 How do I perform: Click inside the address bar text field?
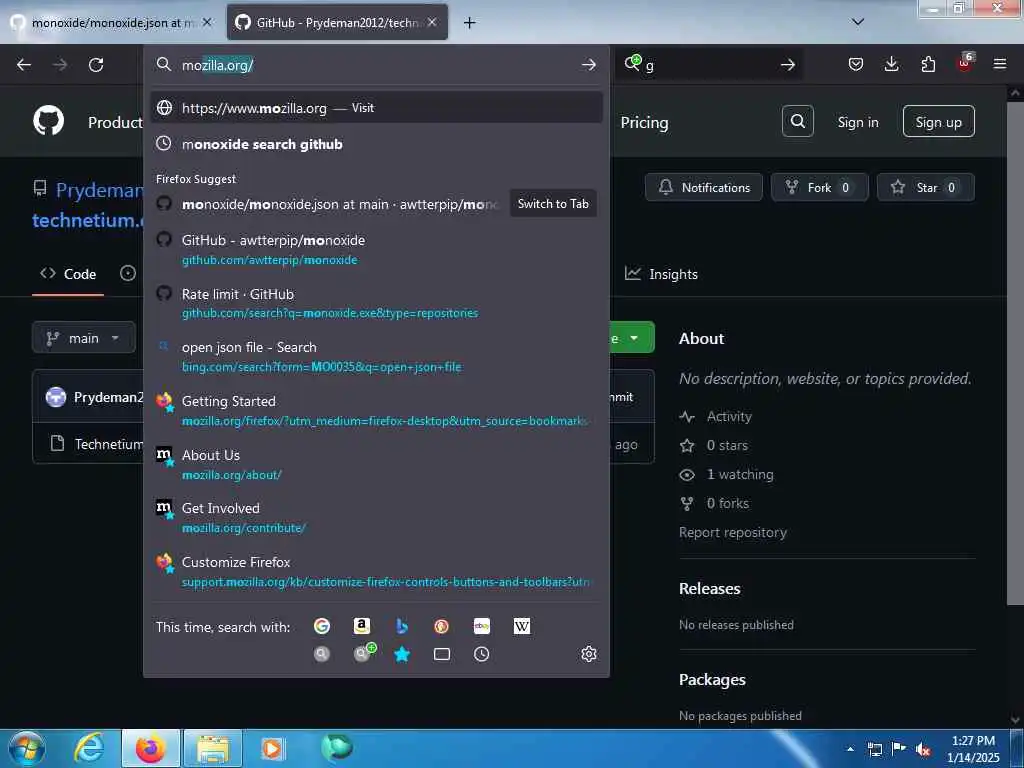[x=377, y=65]
